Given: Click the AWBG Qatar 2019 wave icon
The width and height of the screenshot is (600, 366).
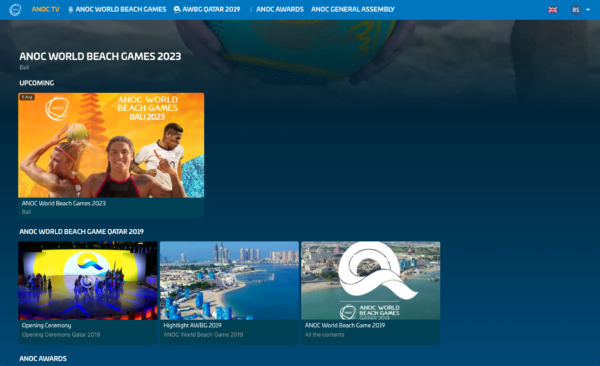Looking at the screenshot, I should pos(177,9).
